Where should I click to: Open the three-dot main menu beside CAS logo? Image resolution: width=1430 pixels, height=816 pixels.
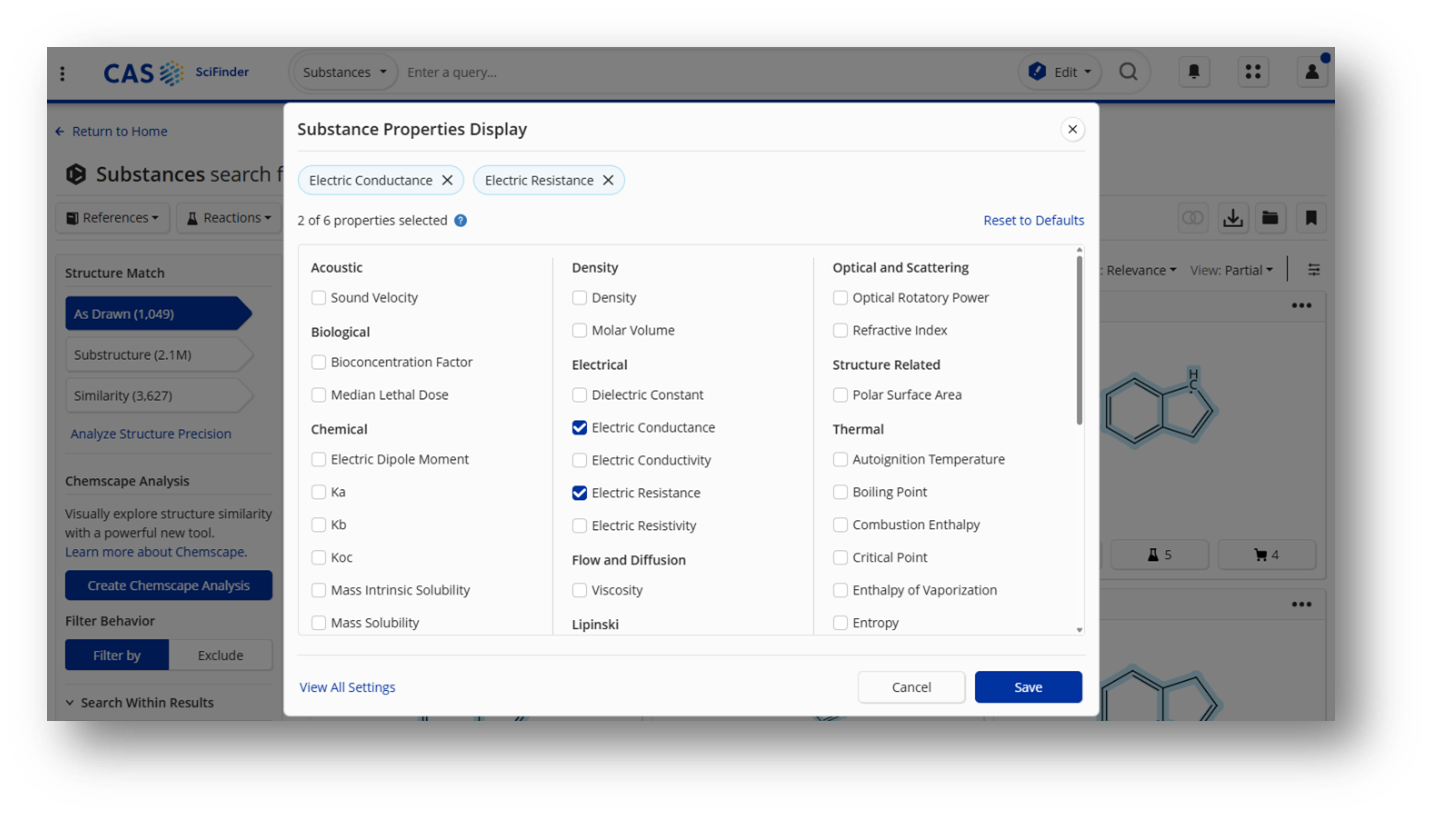[x=63, y=73]
